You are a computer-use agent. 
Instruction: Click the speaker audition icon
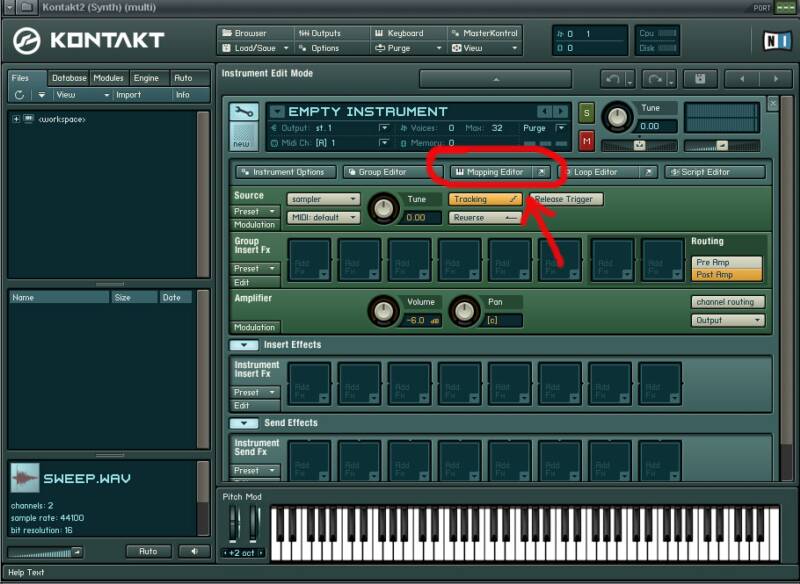point(194,551)
